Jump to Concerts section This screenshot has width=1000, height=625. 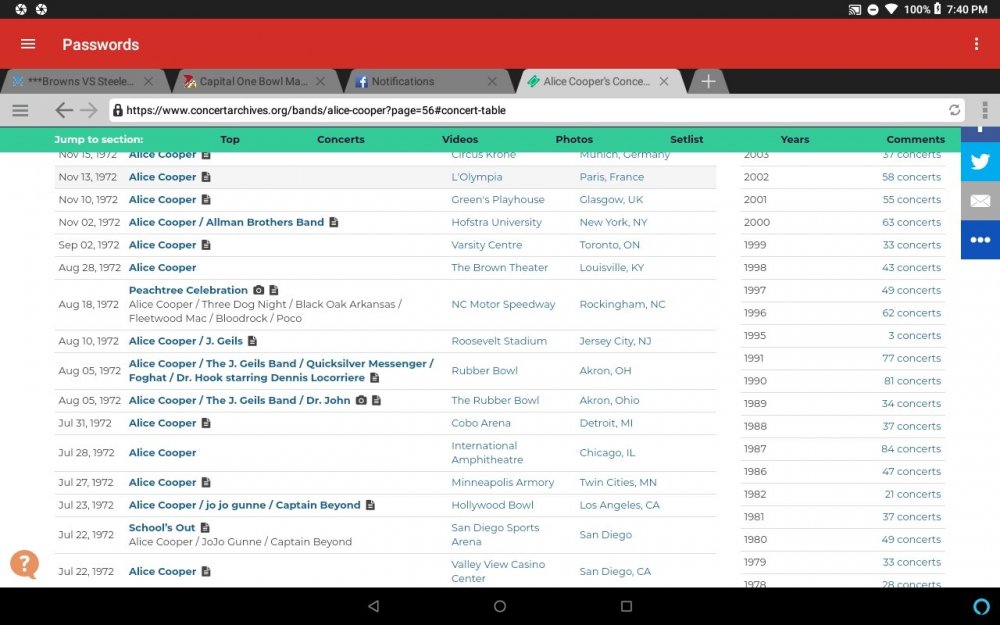point(341,139)
